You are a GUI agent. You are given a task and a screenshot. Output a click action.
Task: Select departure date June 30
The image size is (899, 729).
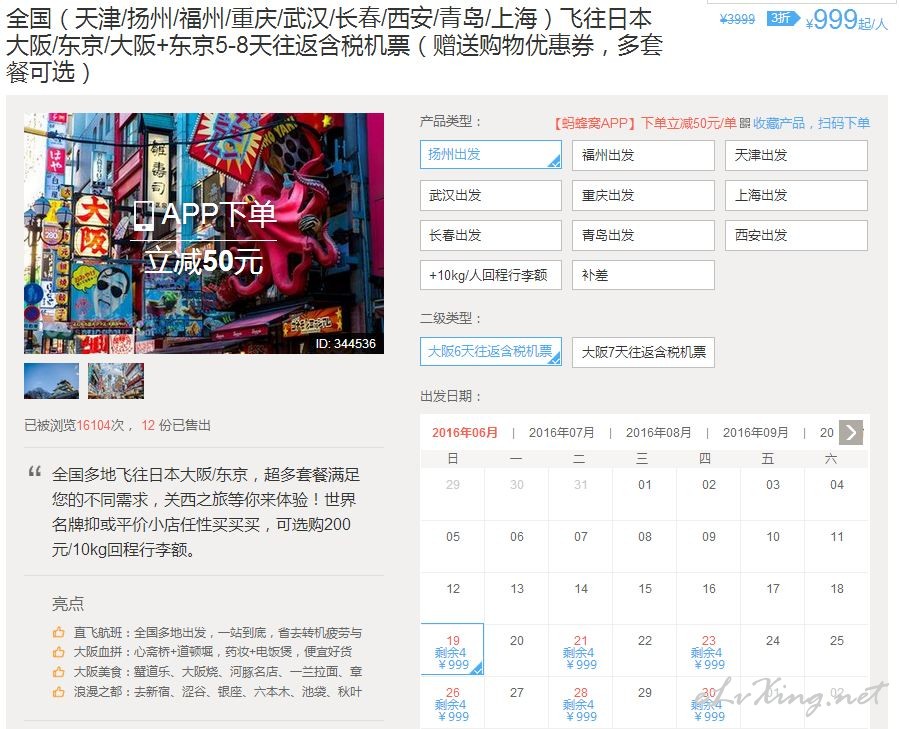[709, 703]
